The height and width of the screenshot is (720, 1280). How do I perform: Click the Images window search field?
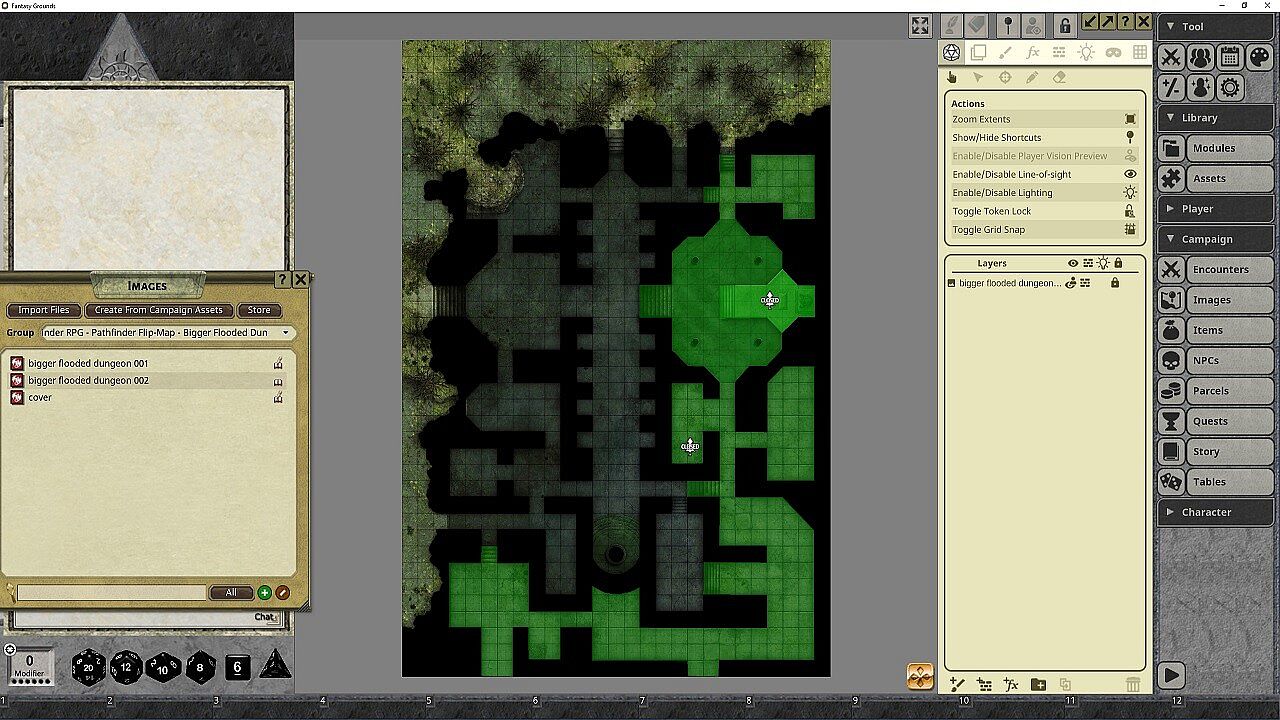111,593
